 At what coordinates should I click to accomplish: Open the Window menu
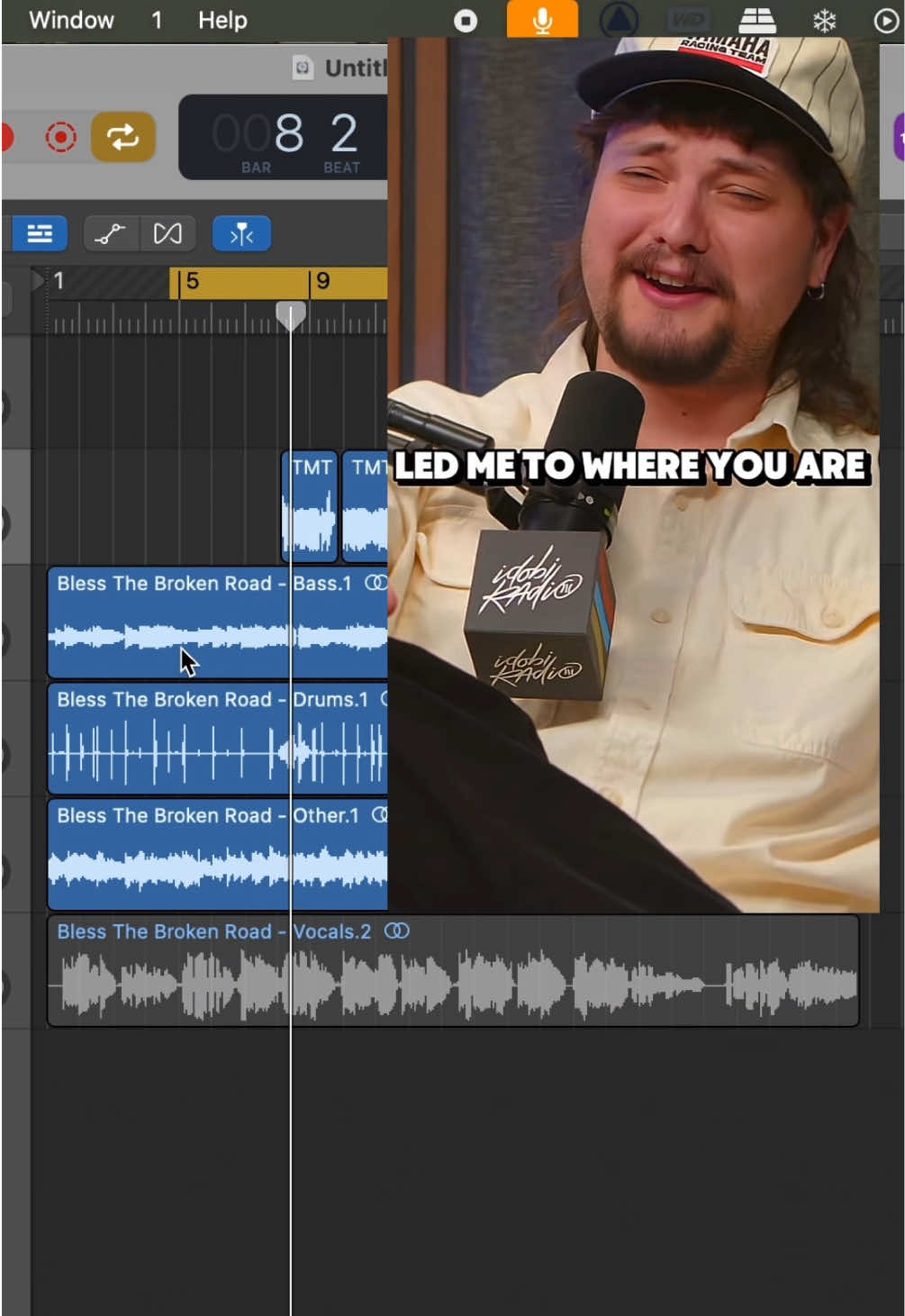point(72,20)
